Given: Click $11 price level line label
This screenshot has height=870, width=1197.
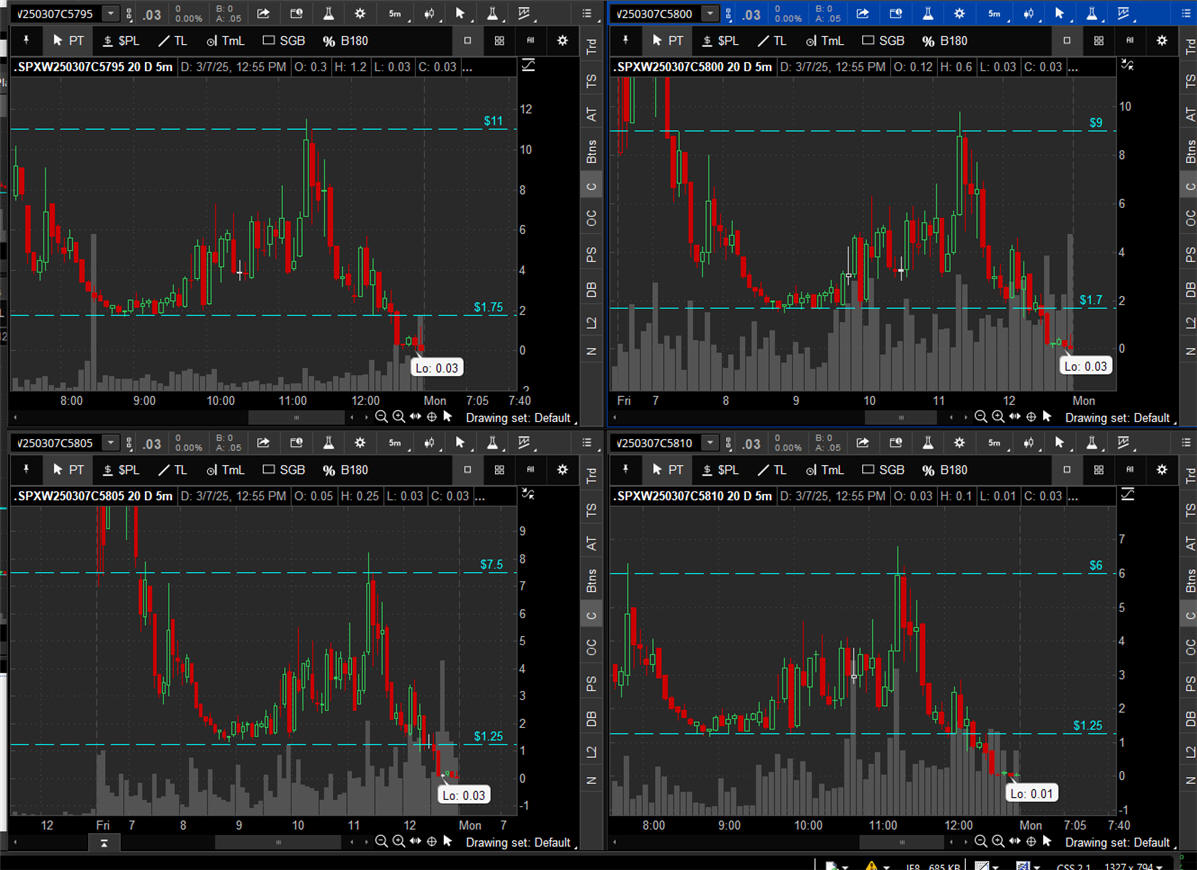Looking at the screenshot, I should [493, 121].
